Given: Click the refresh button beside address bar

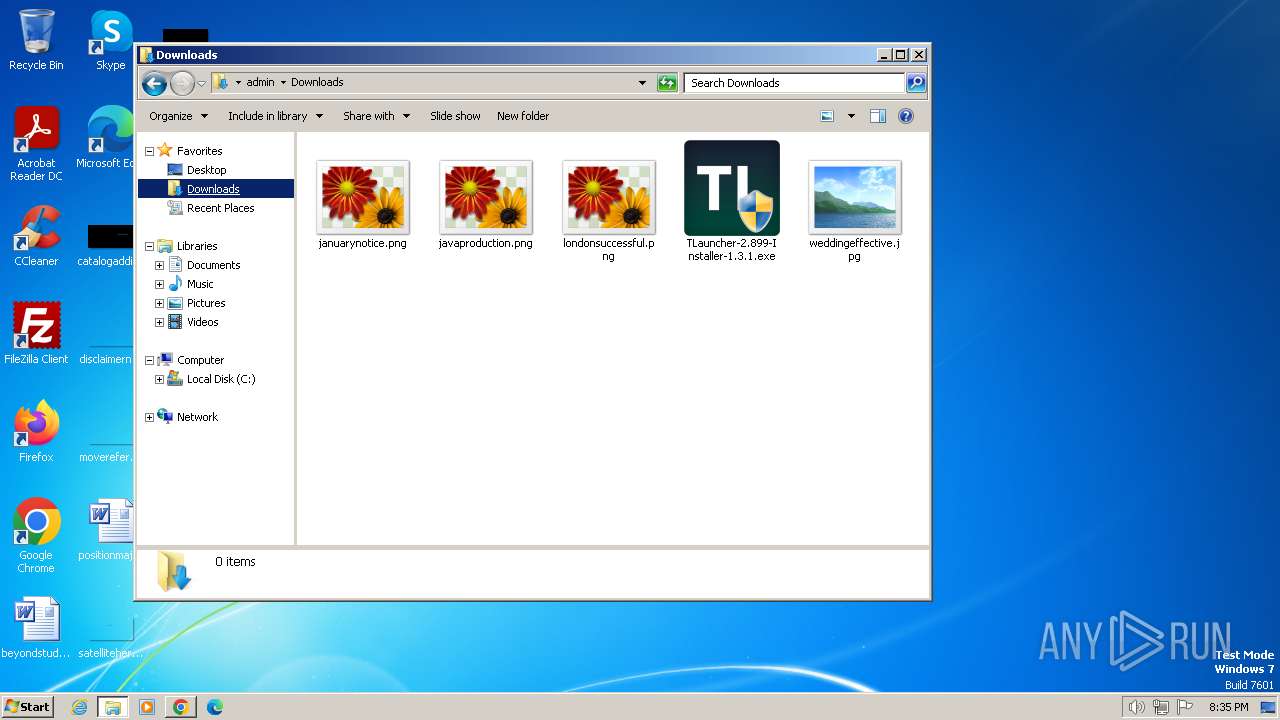Looking at the screenshot, I should pyautogui.click(x=667, y=83).
